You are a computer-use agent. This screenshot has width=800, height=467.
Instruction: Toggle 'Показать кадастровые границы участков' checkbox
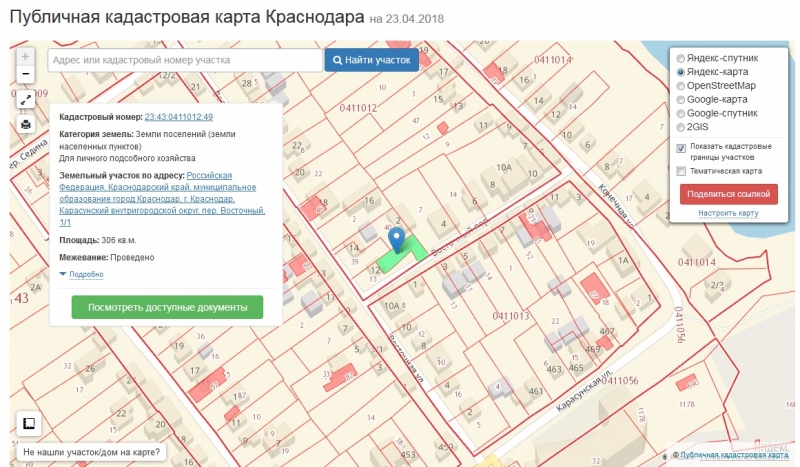click(x=681, y=149)
